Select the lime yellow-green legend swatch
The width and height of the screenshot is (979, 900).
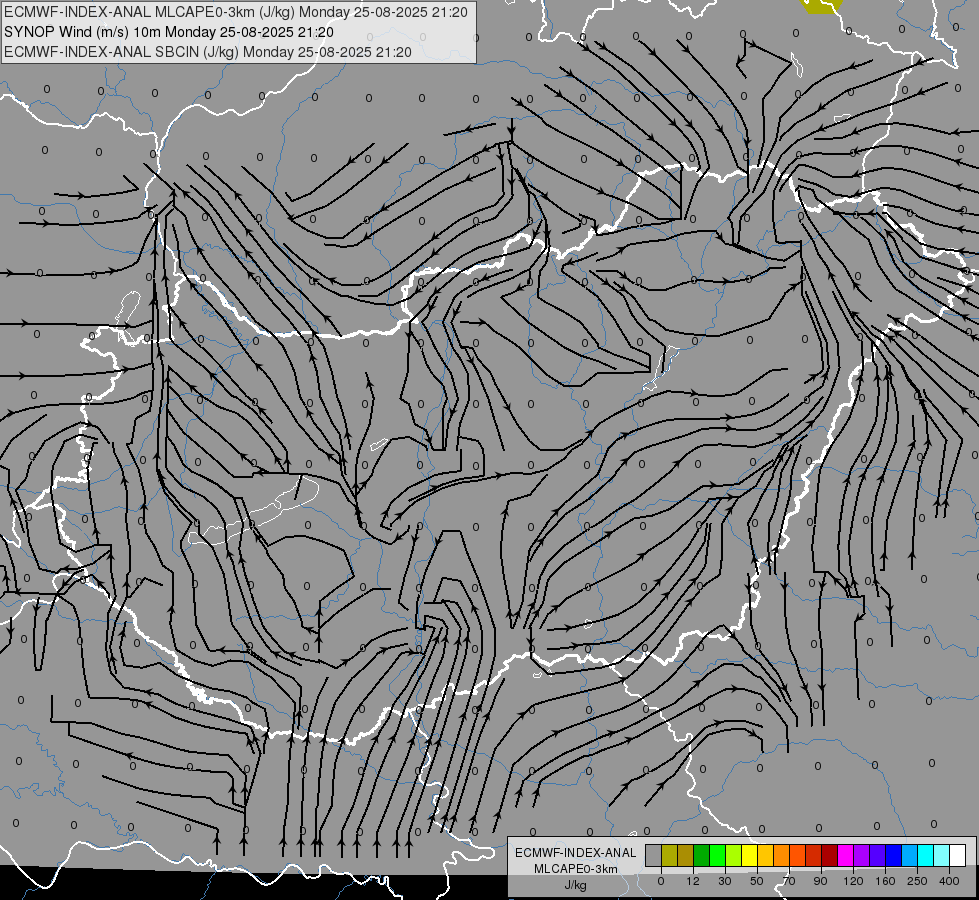click(734, 856)
